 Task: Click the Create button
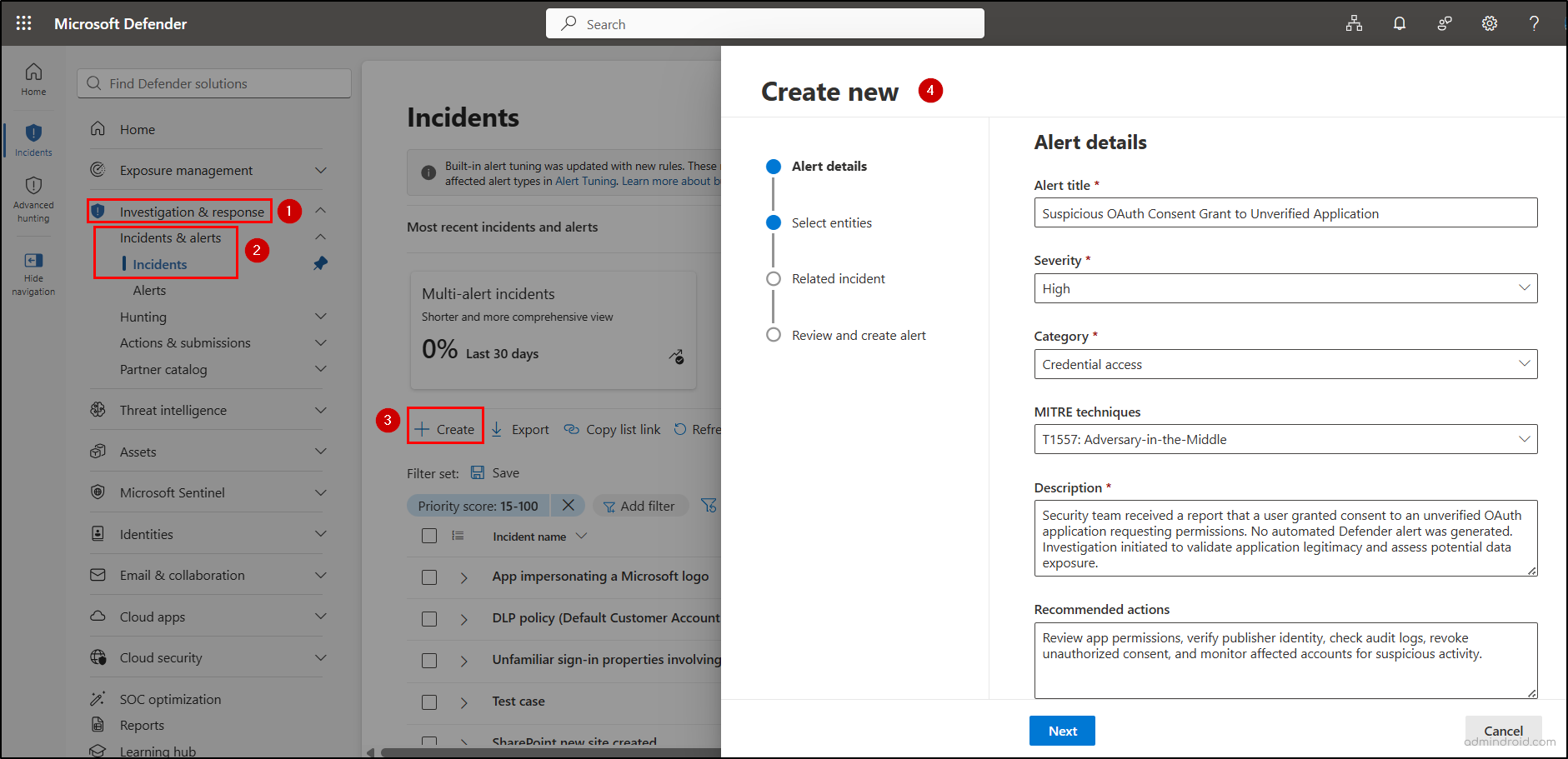(445, 429)
